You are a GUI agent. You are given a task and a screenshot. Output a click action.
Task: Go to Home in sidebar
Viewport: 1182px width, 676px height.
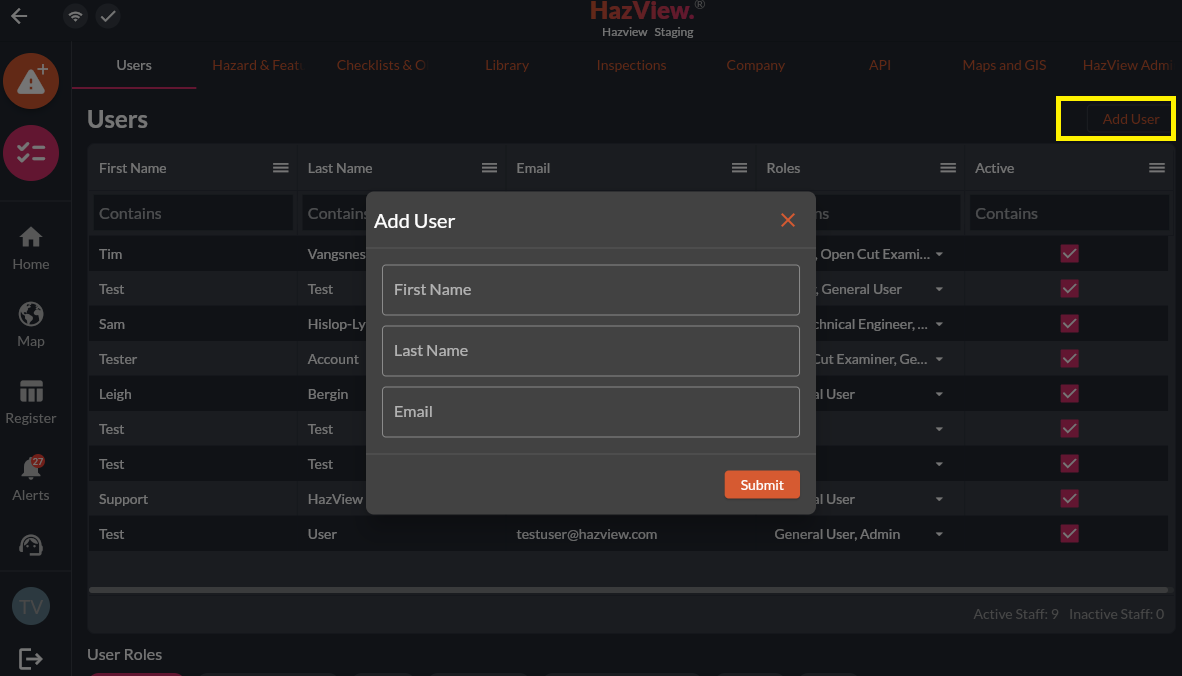(x=31, y=248)
